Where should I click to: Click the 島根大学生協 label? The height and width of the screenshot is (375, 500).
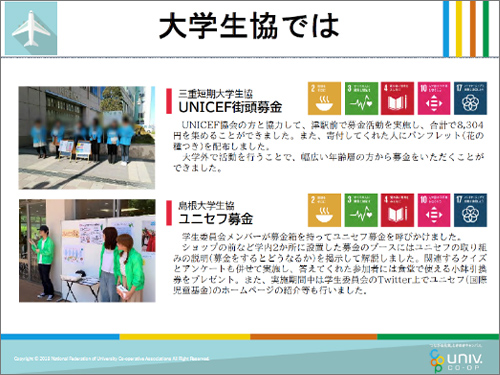pyautogui.click(x=206, y=205)
